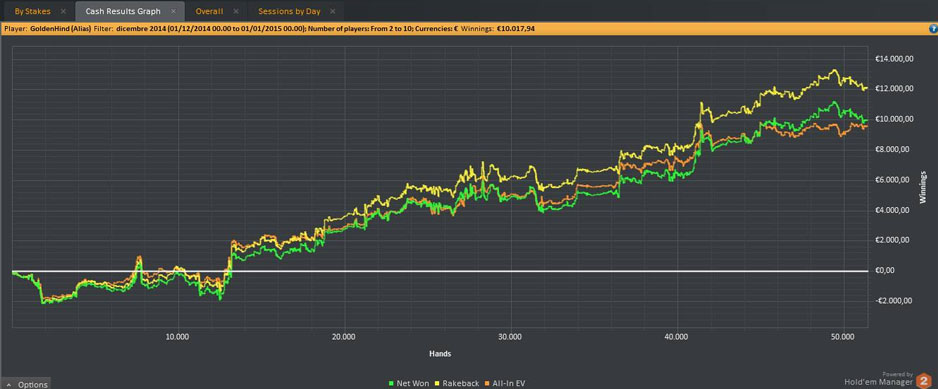Click the -€2.000,00 axis value
Screen dimensions: 938x389
point(893,300)
